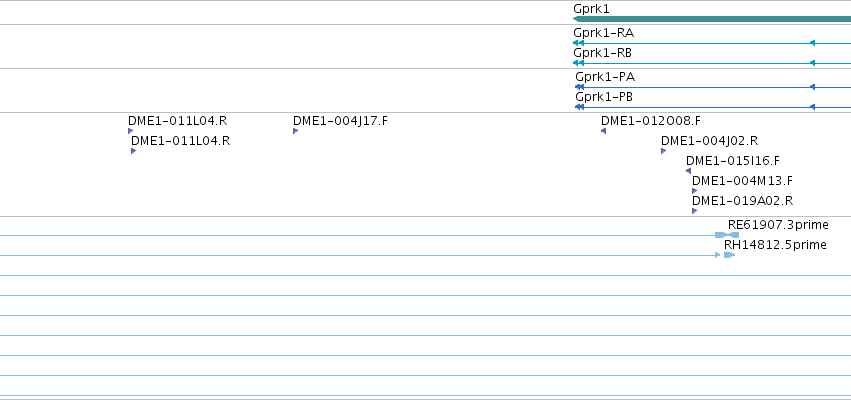
Task: Open the Gprk1-RB transcript label
Action: (x=602, y=53)
